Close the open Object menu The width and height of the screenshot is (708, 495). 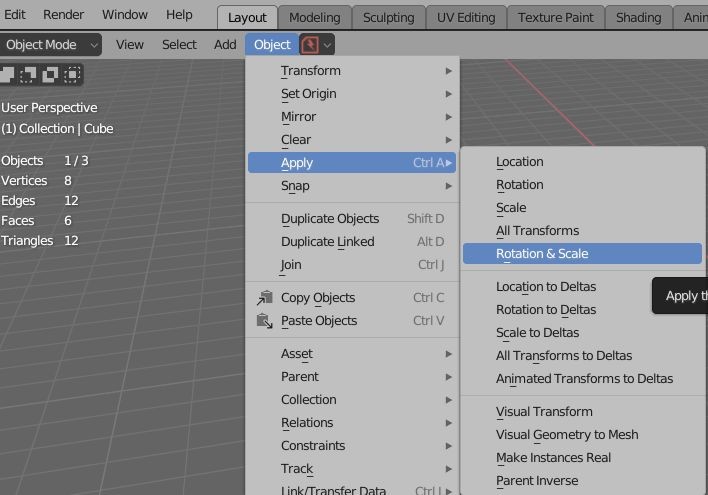272,45
